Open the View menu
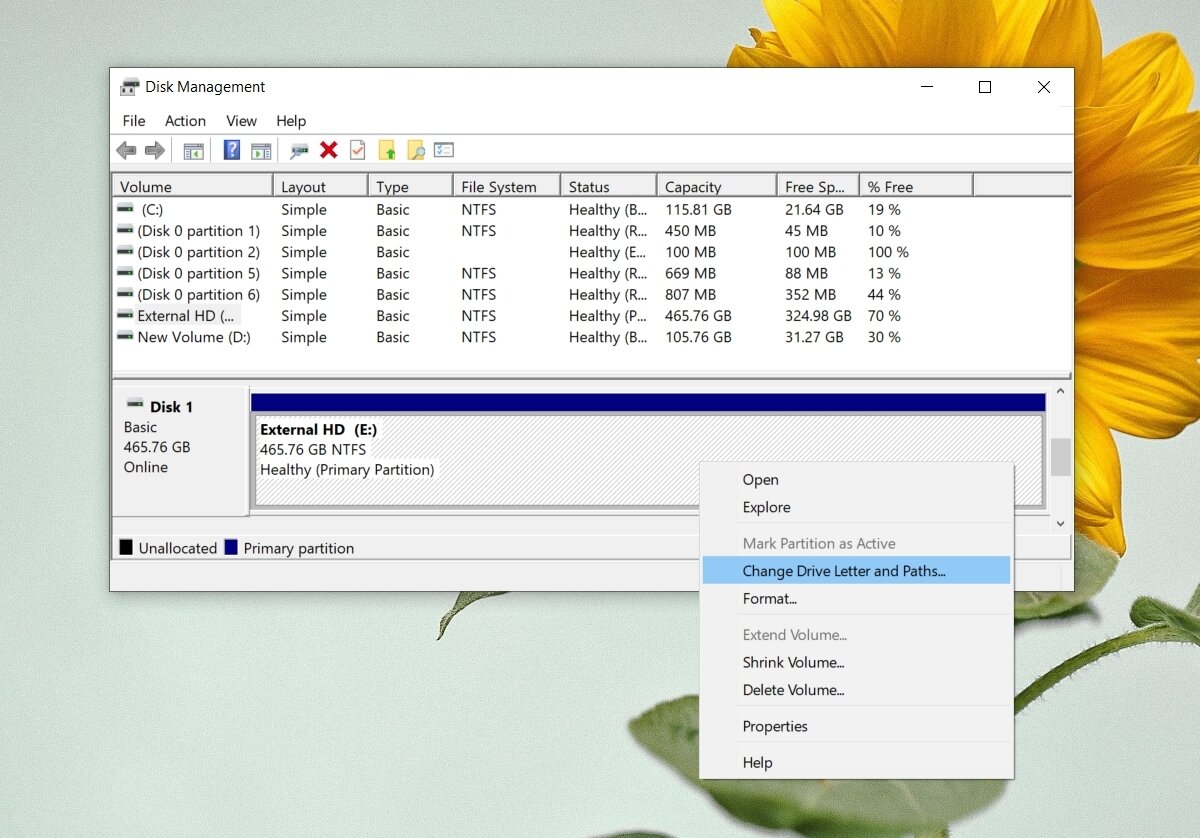Screen dimensions: 1200x838 click(241, 121)
